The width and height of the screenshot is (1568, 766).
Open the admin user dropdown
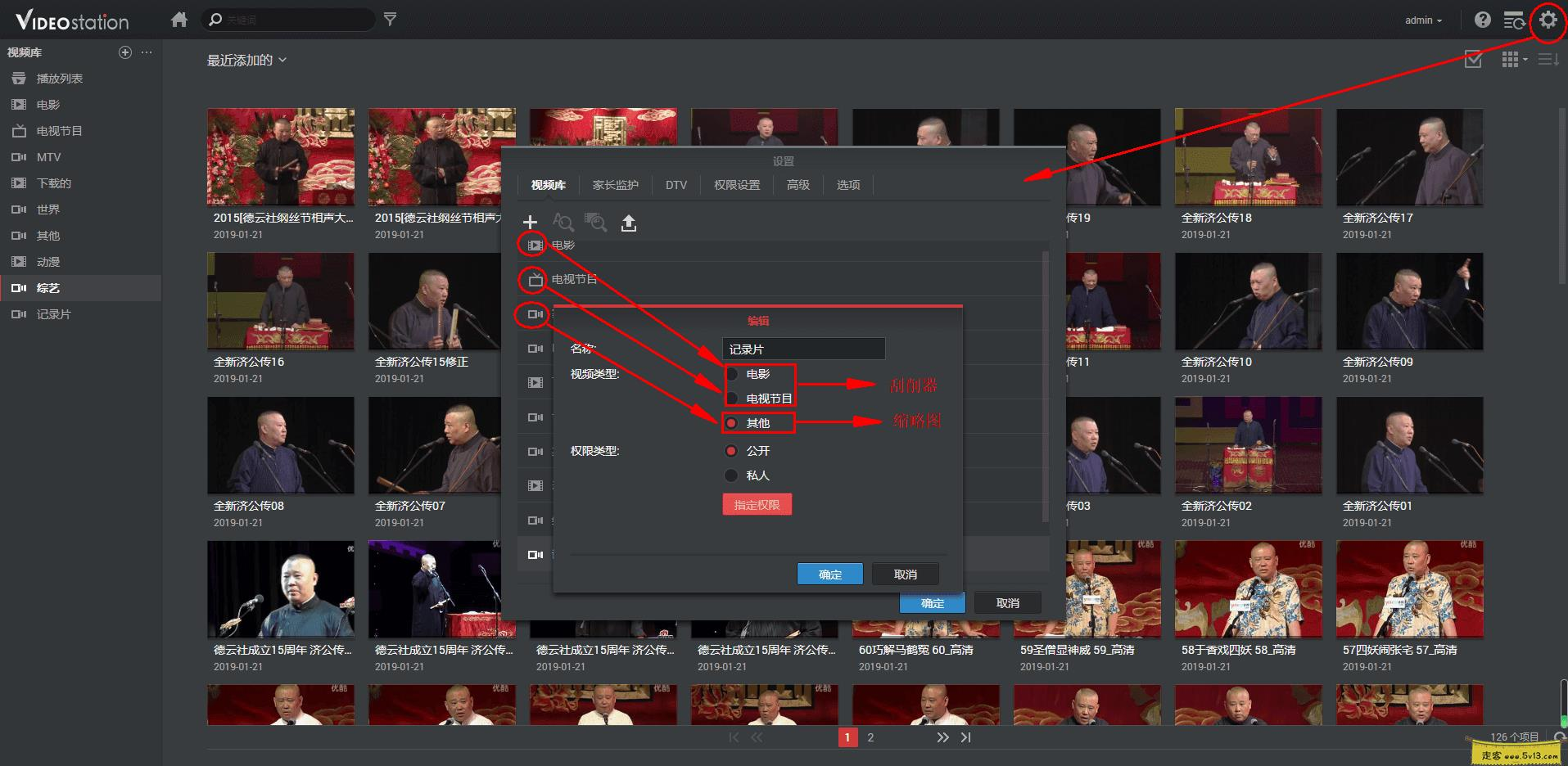[1423, 20]
